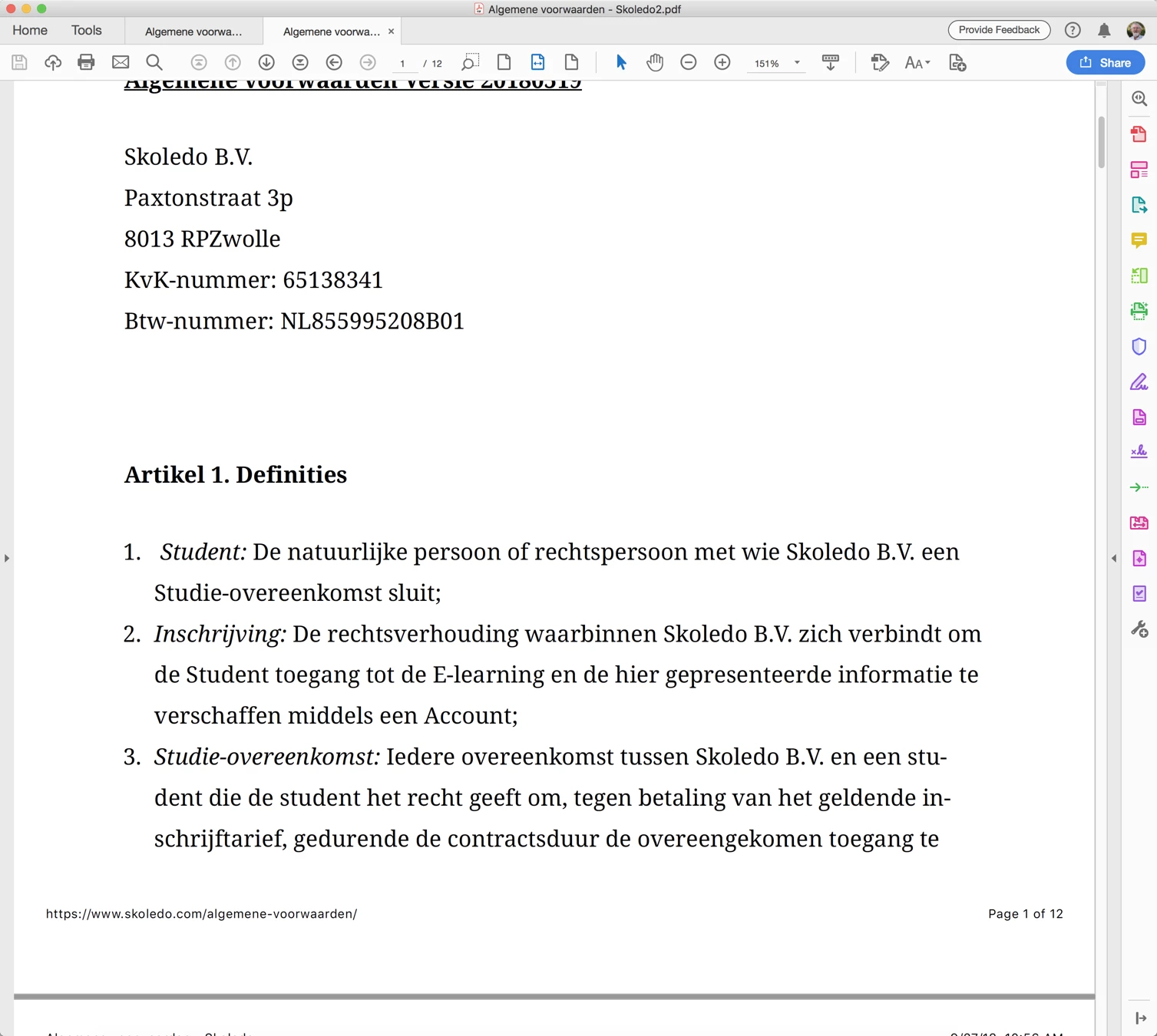Click the skoledo.com algemene-voorwaarden URL

201,913
